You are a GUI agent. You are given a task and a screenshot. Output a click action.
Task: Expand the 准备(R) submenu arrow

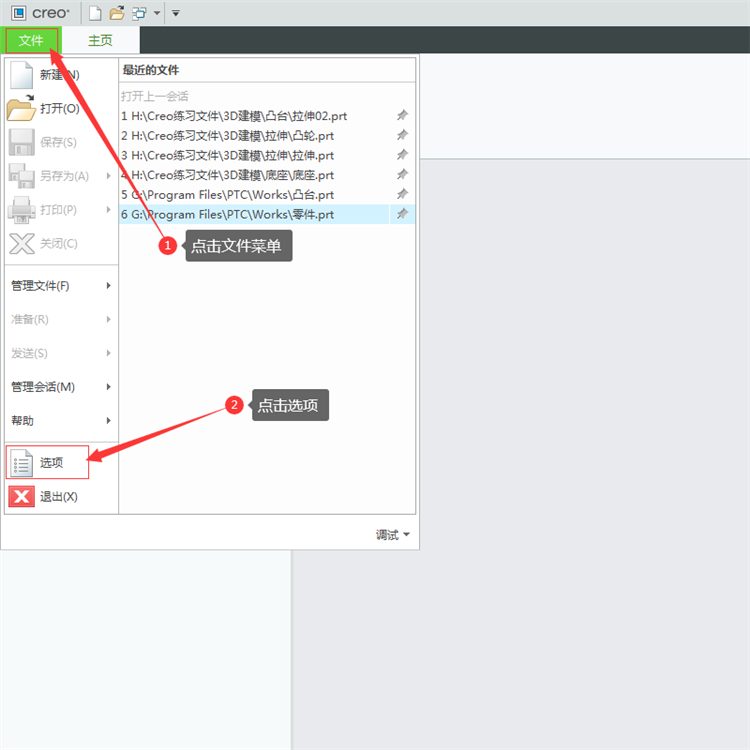[109, 319]
